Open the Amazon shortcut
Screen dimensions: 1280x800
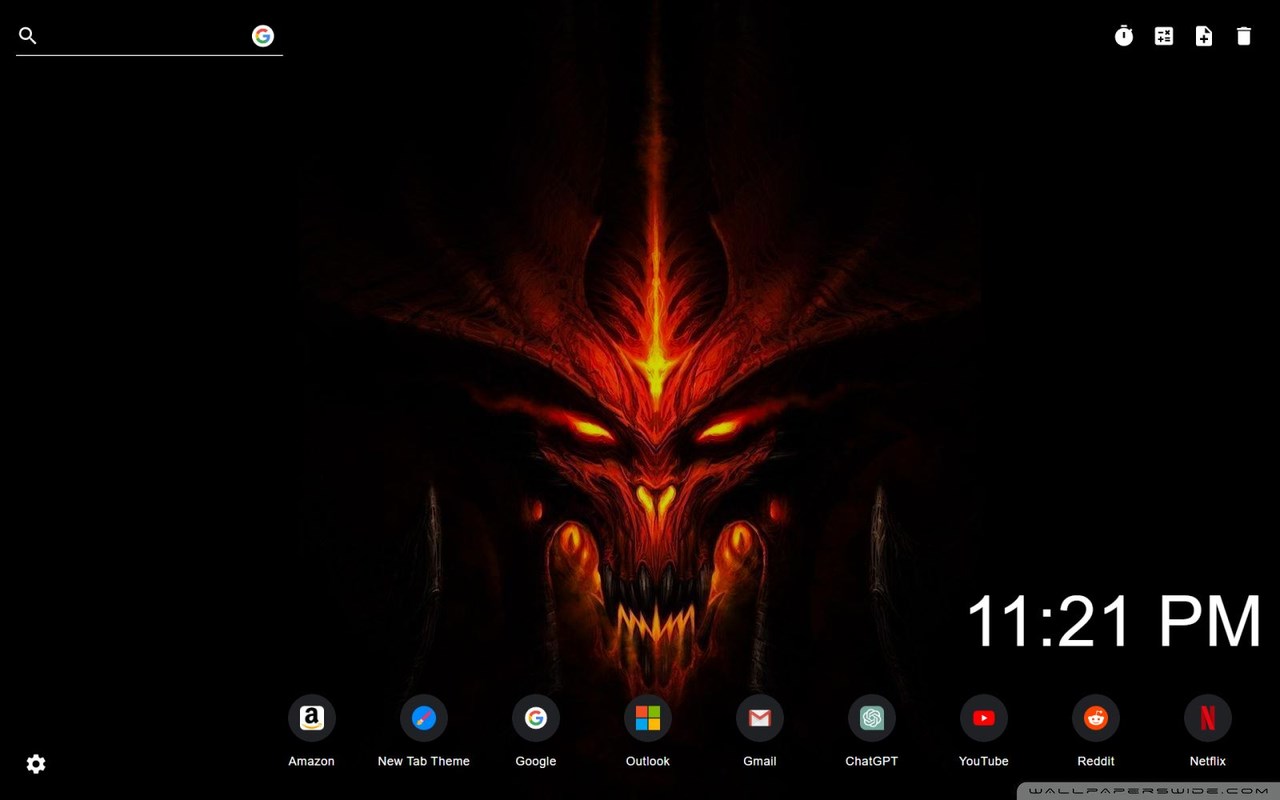point(312,718)
